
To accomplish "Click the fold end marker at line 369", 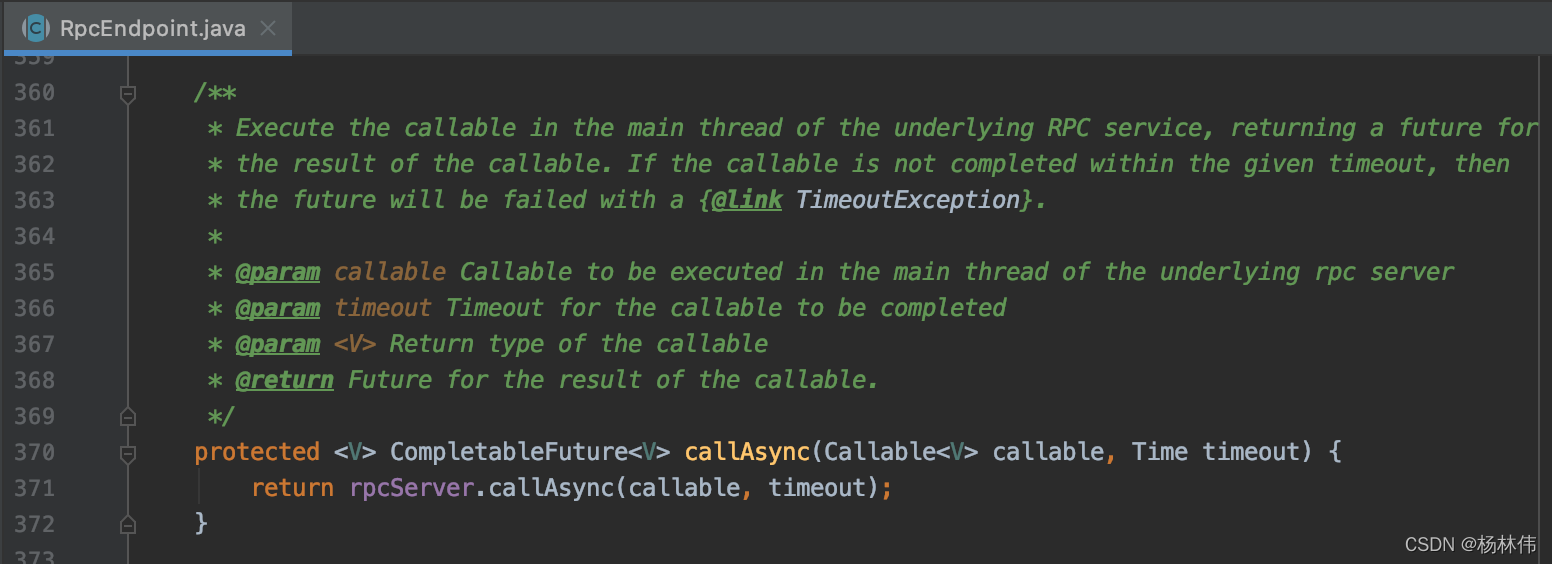I will pos(127,416).
